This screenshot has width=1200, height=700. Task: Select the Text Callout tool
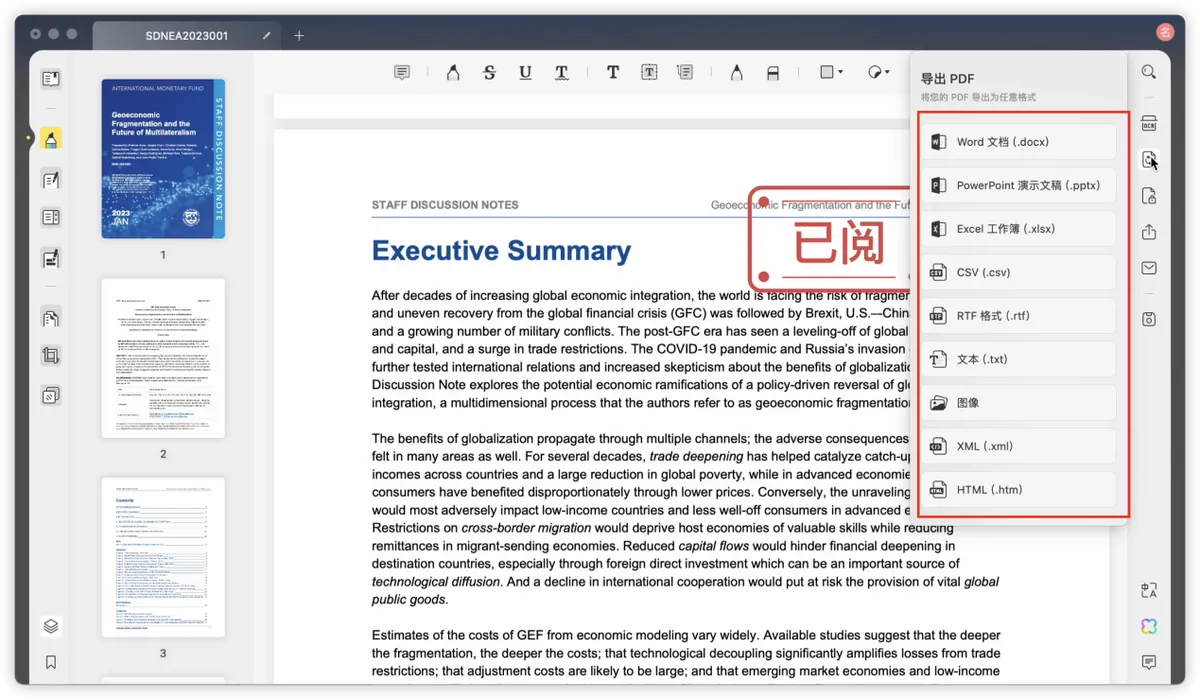click(685, 73)
